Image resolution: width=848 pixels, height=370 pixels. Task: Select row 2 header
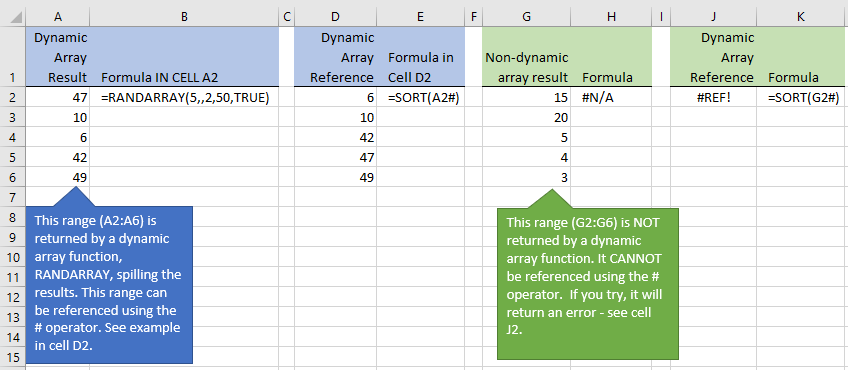click(x=13, y=97)
